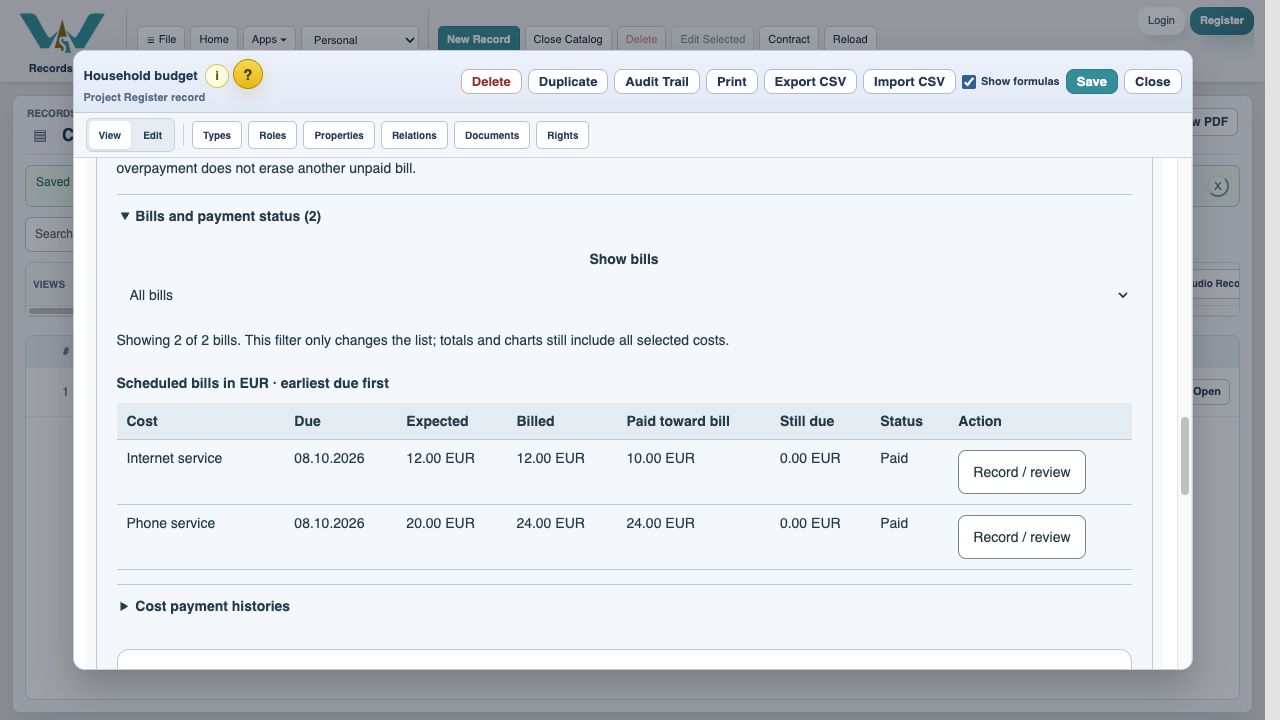The width and height of the screenshot is (1280, 720).
Task: Open the Audit Trail
Action: [657, 82]
